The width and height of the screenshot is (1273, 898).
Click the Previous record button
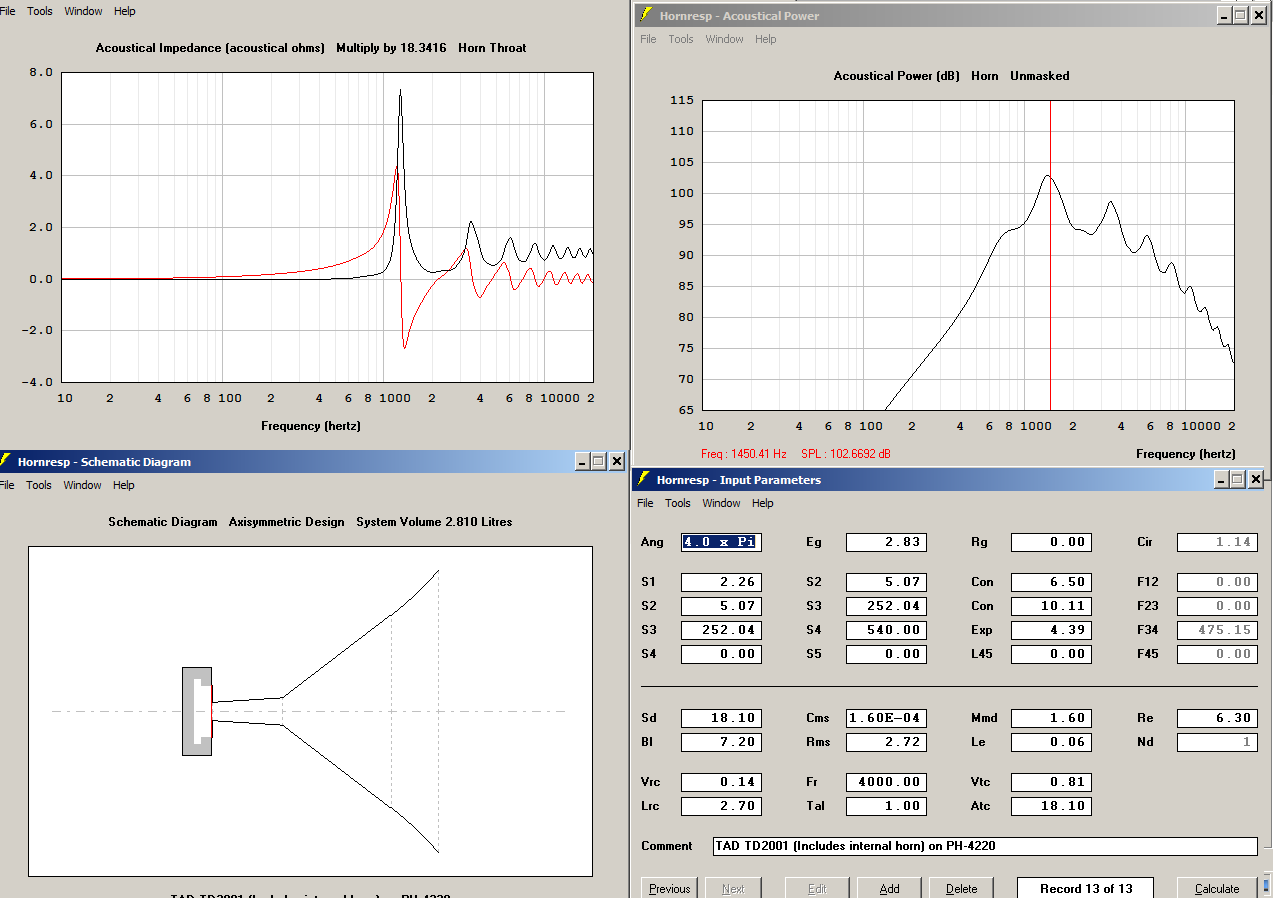[669, 888]
